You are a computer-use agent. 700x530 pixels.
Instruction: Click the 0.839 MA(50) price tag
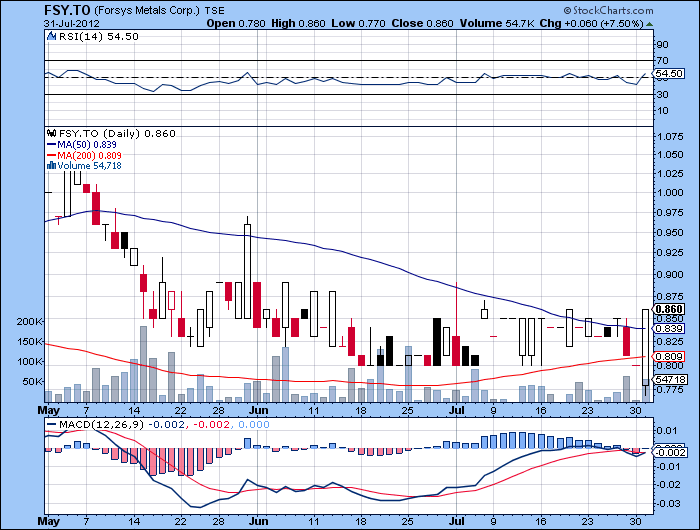(669, 329)
